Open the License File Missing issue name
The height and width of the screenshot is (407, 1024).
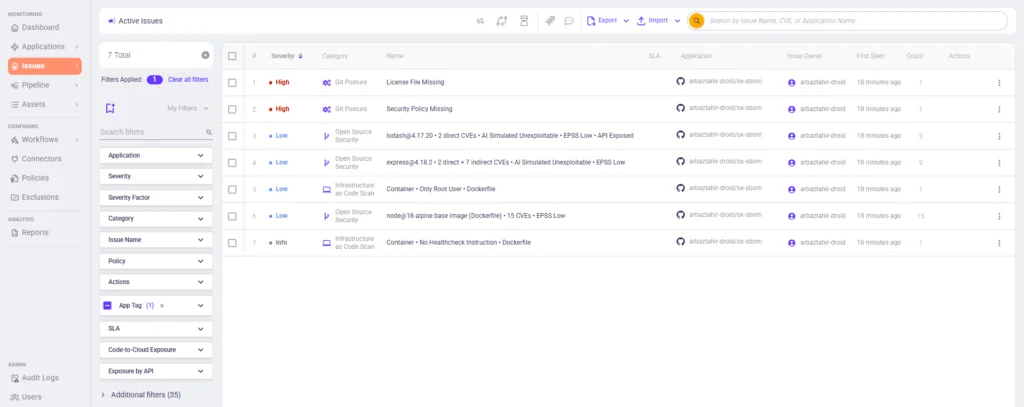tap(415, 82)
